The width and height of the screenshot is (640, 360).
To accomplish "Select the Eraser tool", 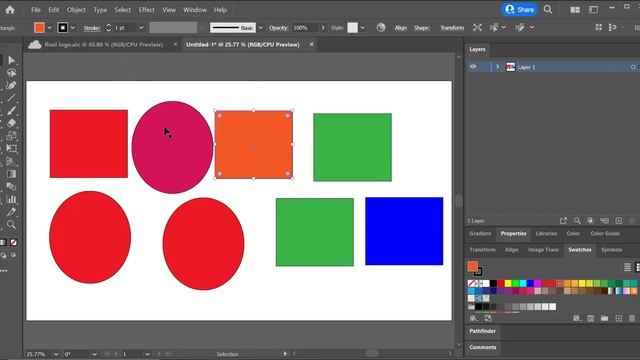I will coord(11,123).
